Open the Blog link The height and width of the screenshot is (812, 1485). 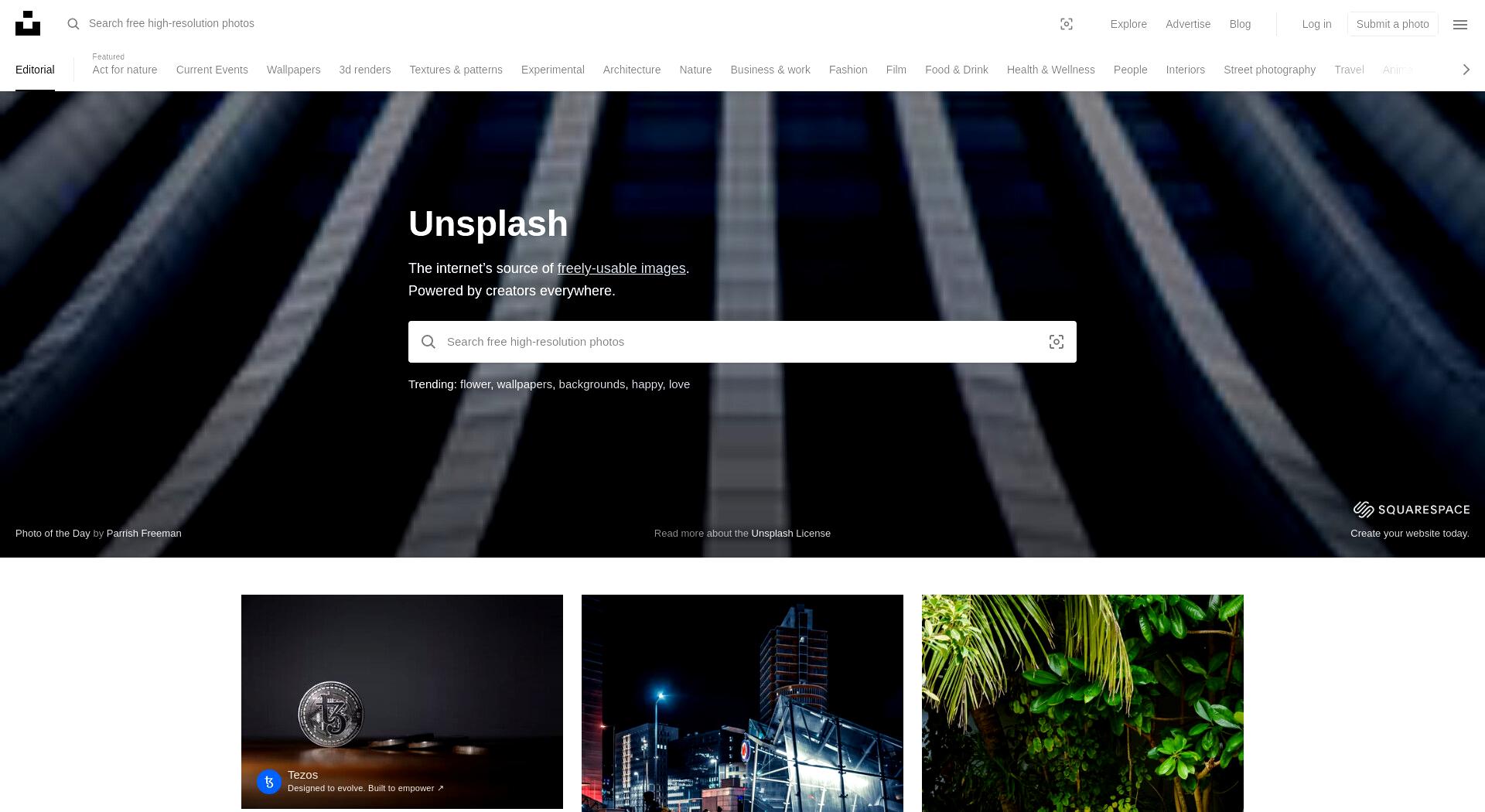click(1240, 24)
